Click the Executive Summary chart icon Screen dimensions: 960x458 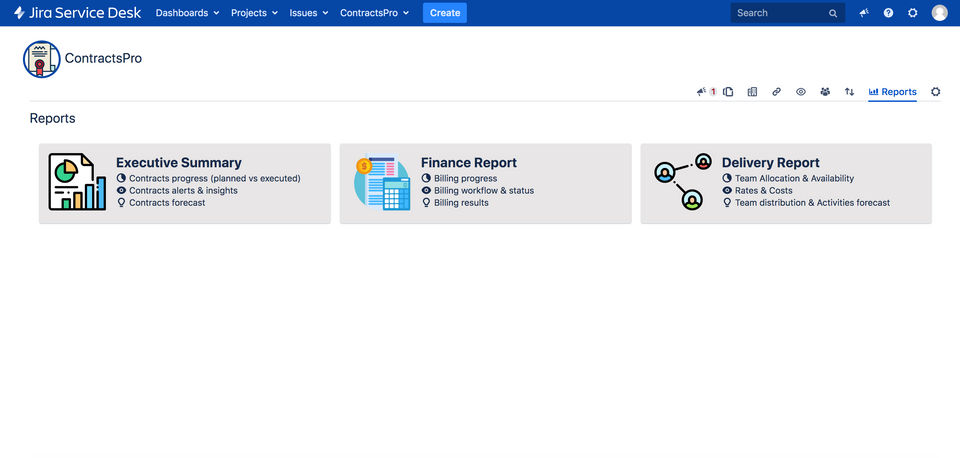[x=77, y=182]
